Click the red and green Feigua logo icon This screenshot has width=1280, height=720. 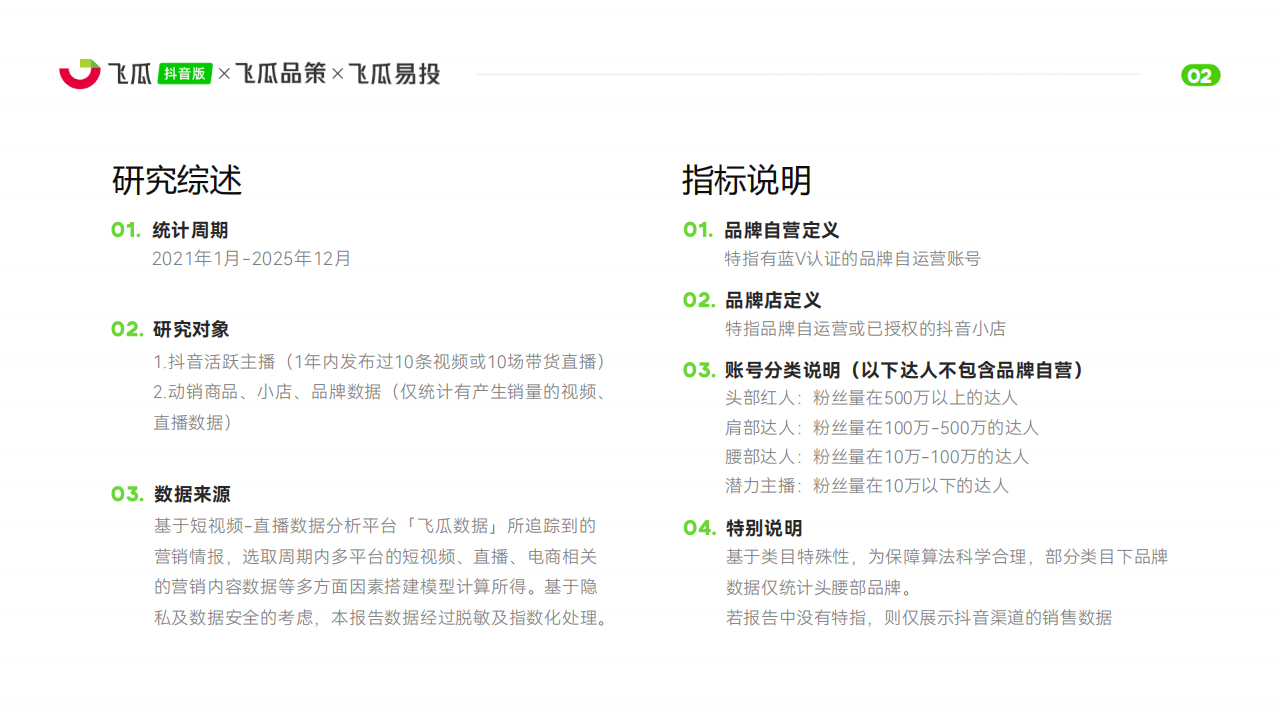pyautogui.click(x=80, y=73)
